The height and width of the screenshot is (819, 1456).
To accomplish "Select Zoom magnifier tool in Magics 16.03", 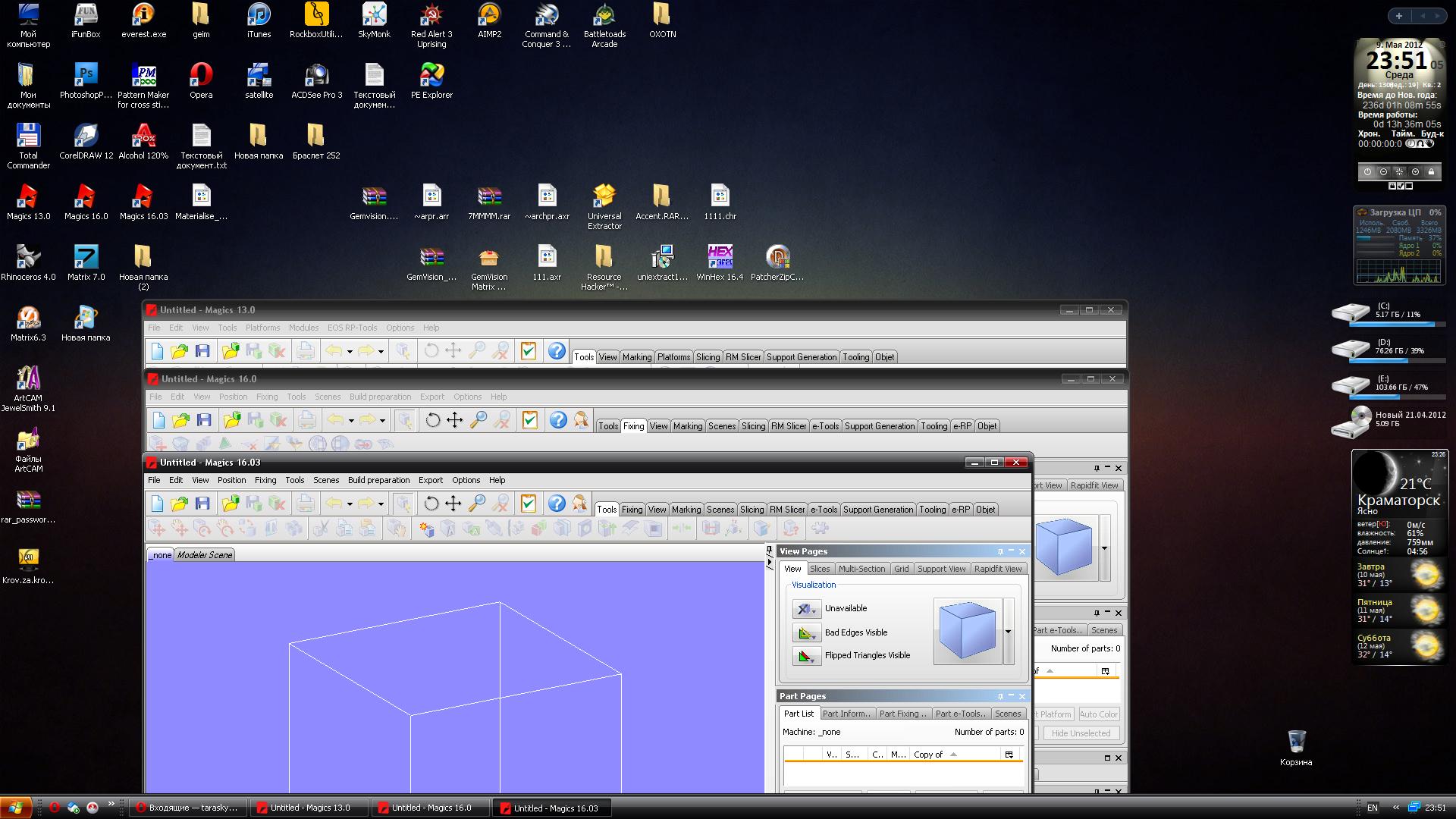I will (477, 504).
